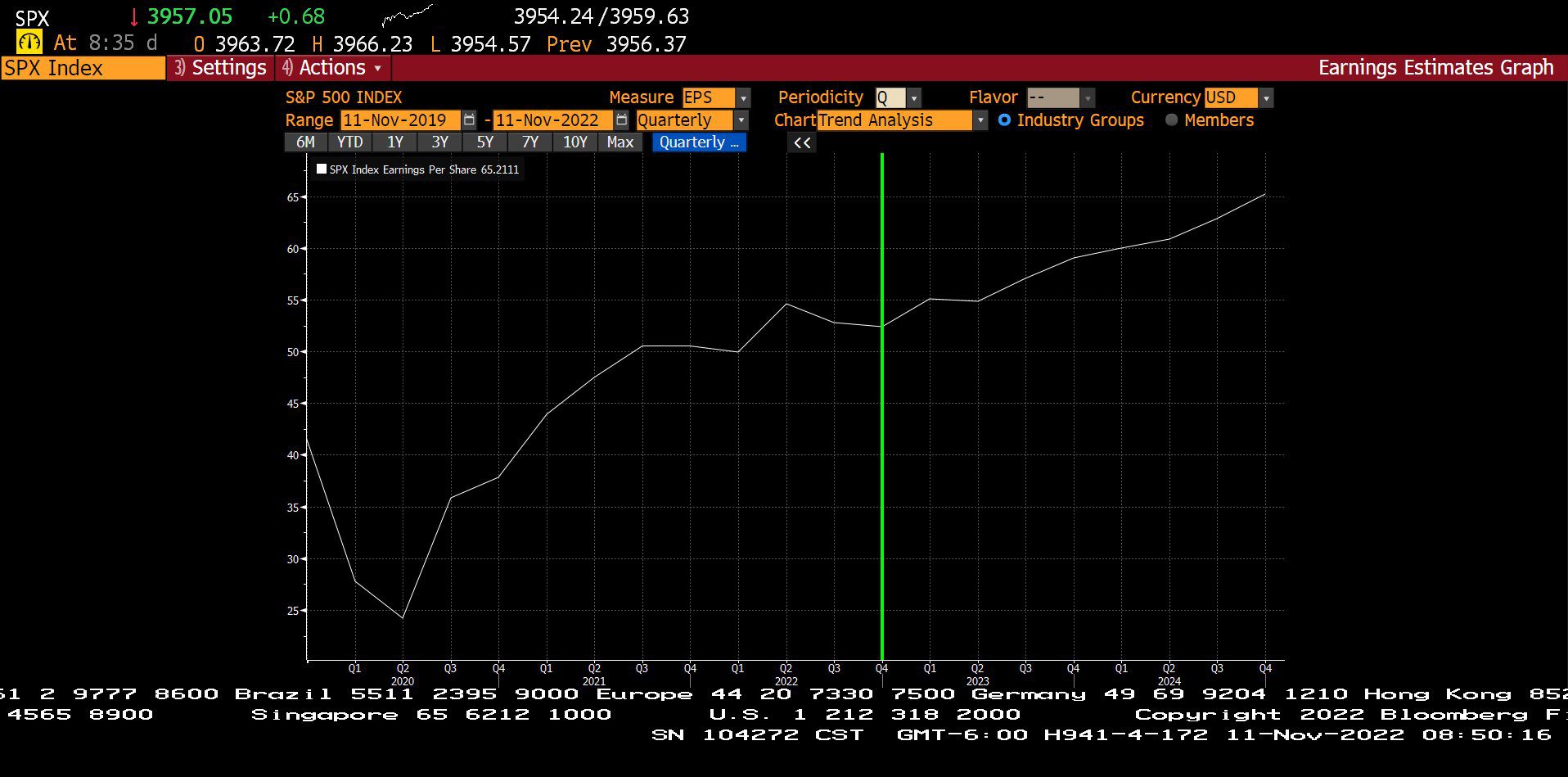
Task: Click the price change +0.68
Action: [x=296, y=16]
